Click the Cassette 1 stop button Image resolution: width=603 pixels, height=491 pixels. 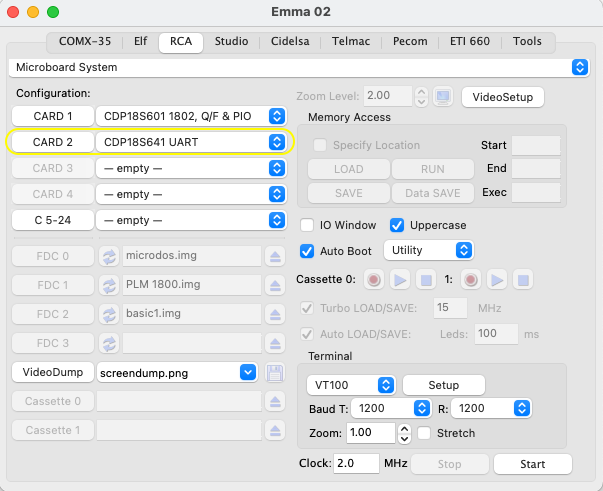tap(523, 280)
